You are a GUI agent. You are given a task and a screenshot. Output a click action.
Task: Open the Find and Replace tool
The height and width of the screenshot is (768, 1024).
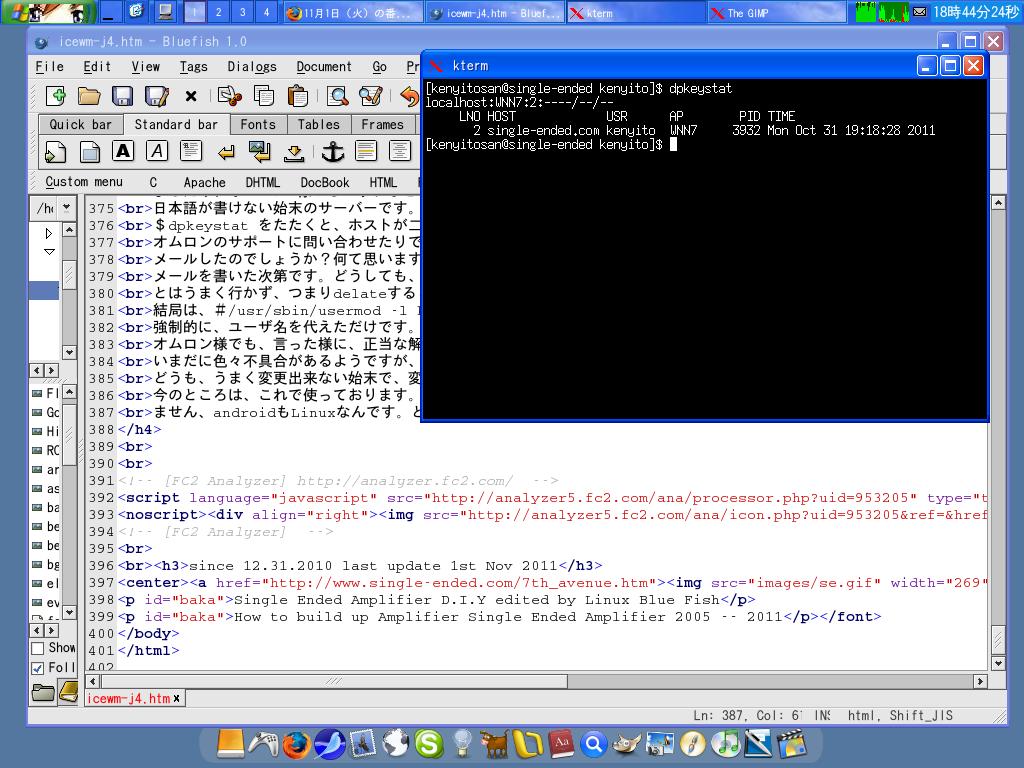tap(371, 97)
